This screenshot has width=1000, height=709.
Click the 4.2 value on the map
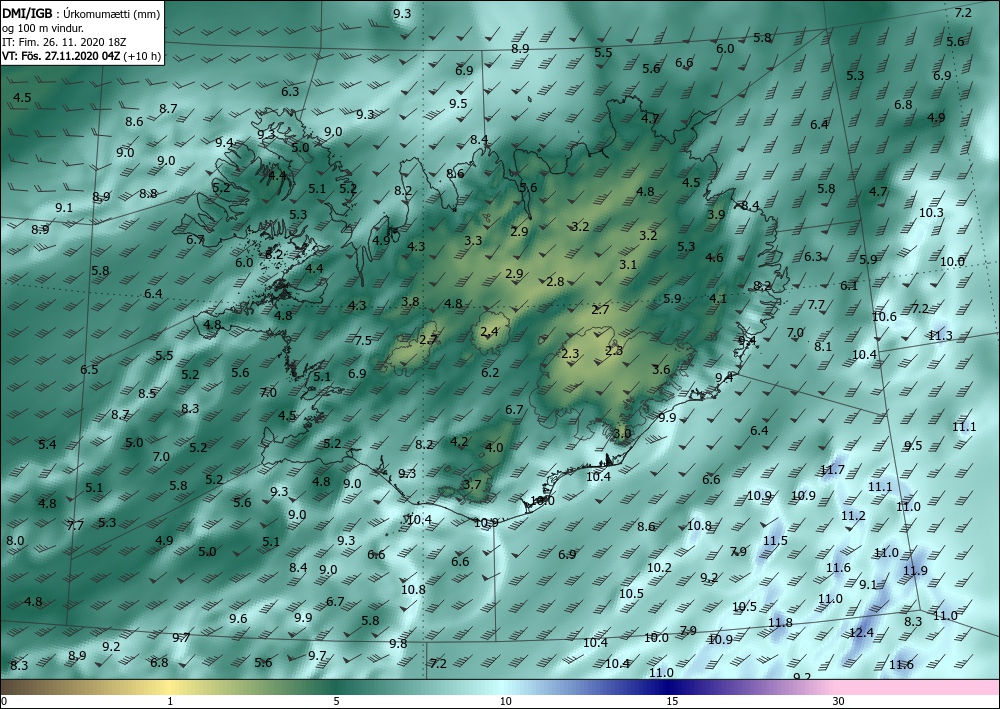[x=459, y=441]
